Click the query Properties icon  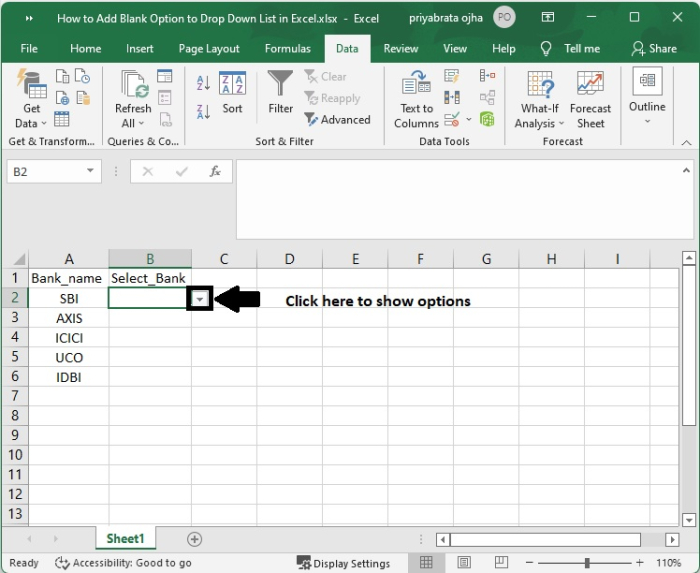[165, 98]
